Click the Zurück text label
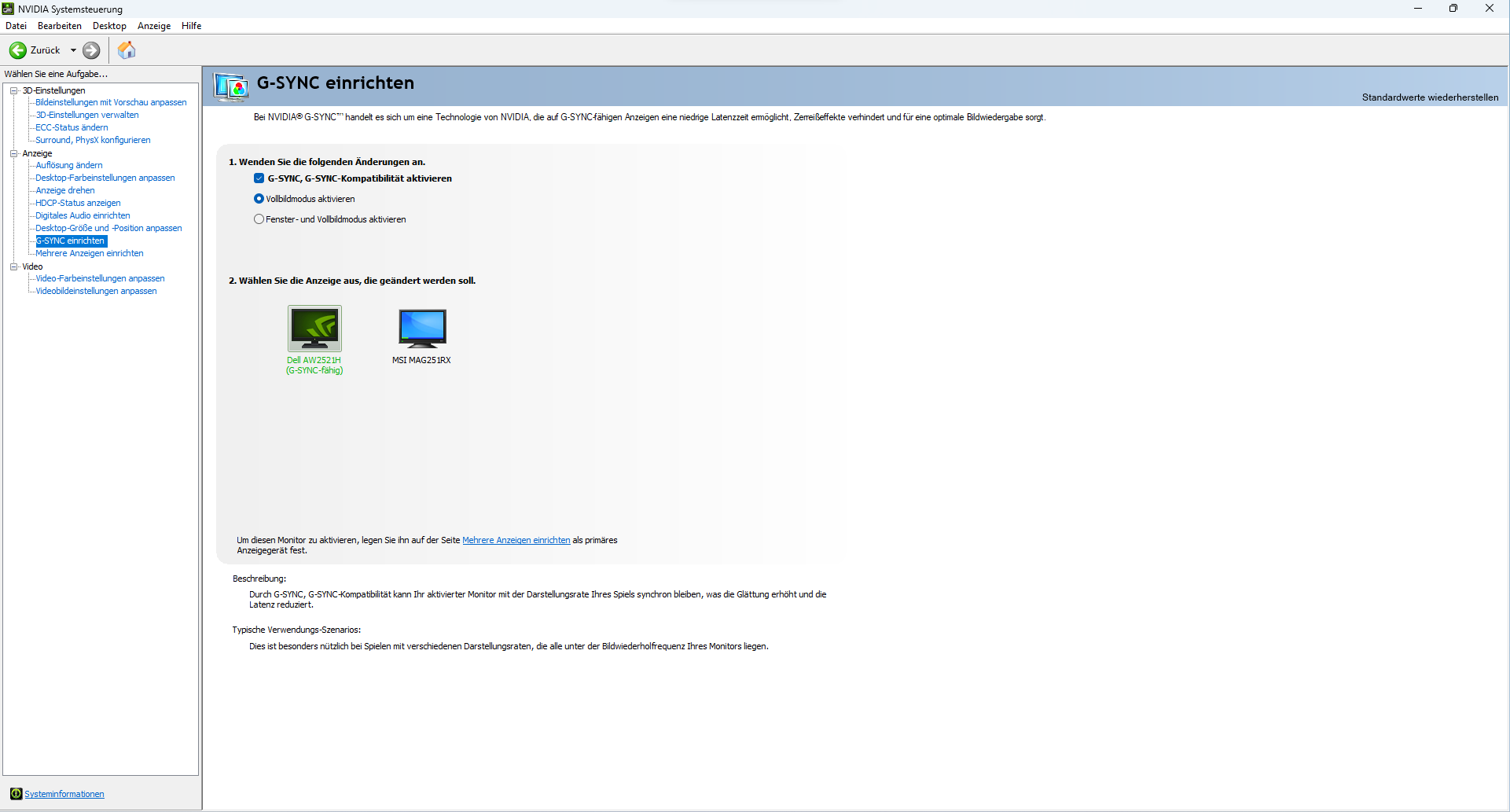 tap(45, 50)
